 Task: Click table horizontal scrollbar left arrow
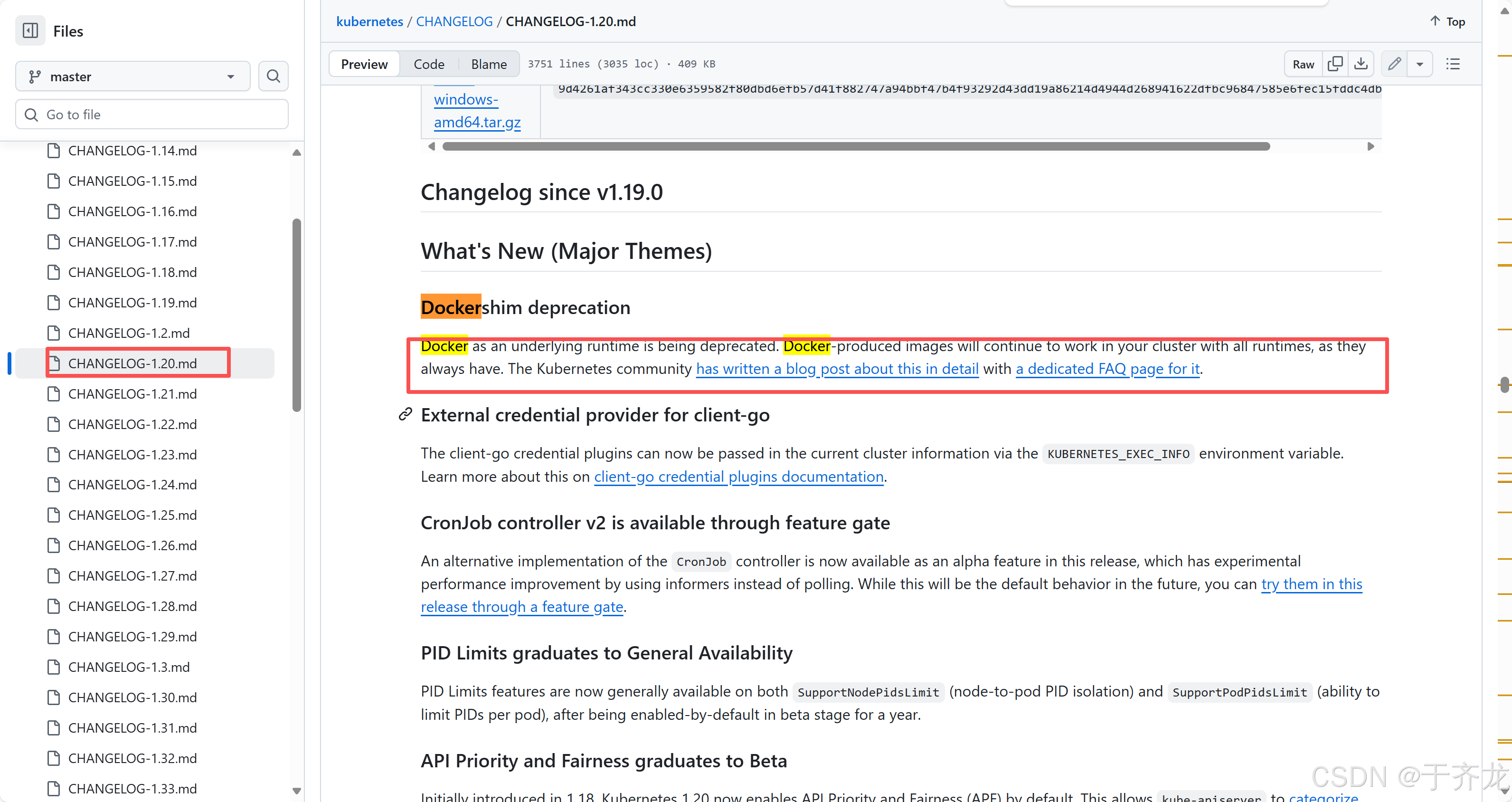431,146
